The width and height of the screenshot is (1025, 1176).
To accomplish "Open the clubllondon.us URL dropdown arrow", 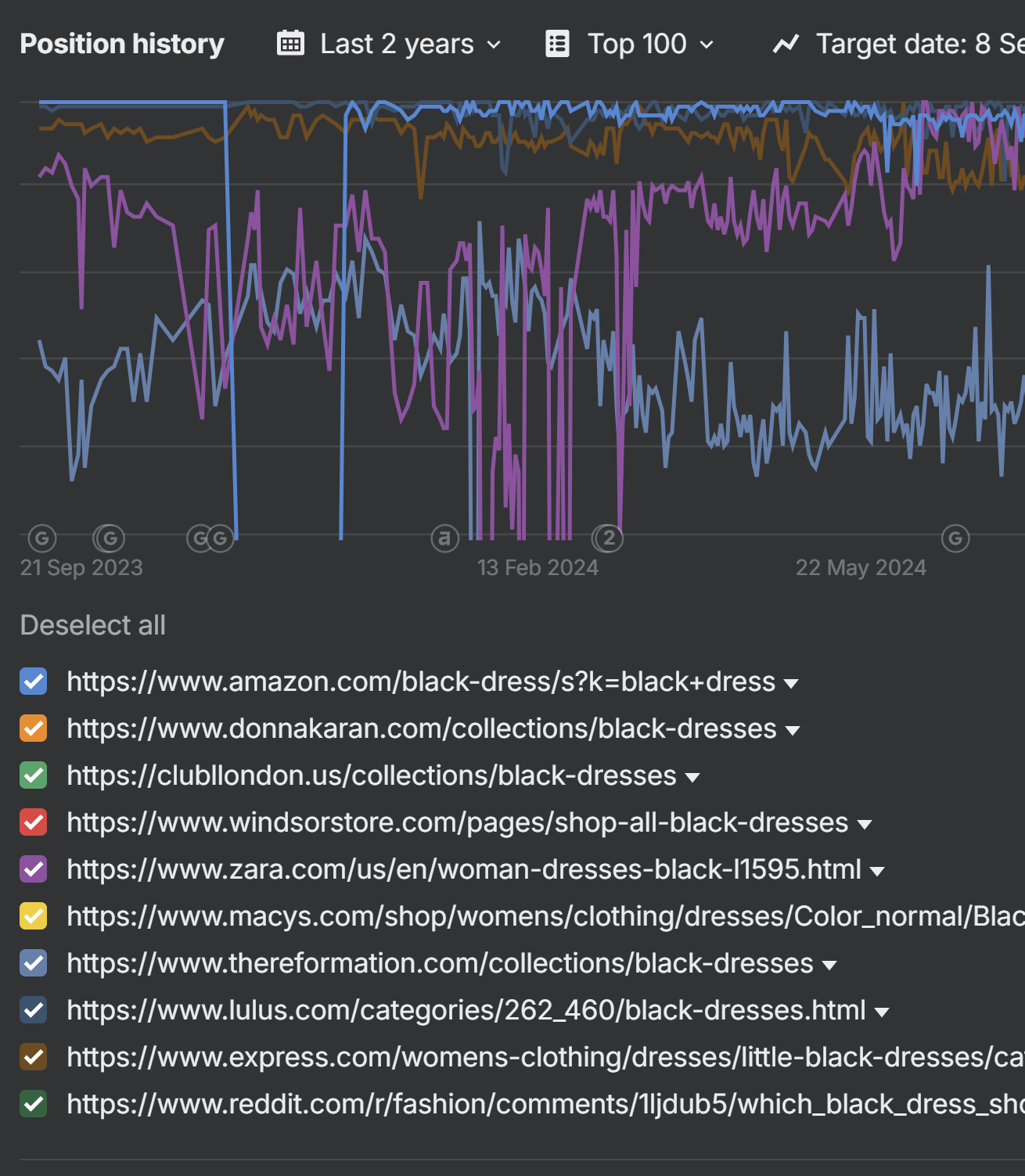I will click(x=692, y=778).
